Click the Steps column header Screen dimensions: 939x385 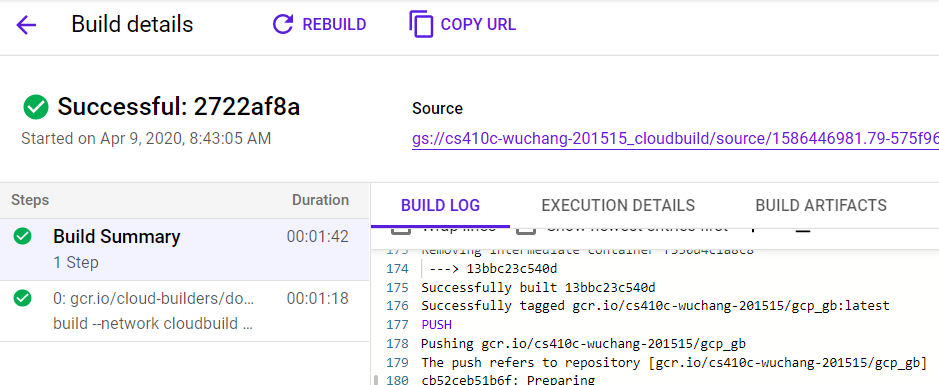[x=30, y=200]
